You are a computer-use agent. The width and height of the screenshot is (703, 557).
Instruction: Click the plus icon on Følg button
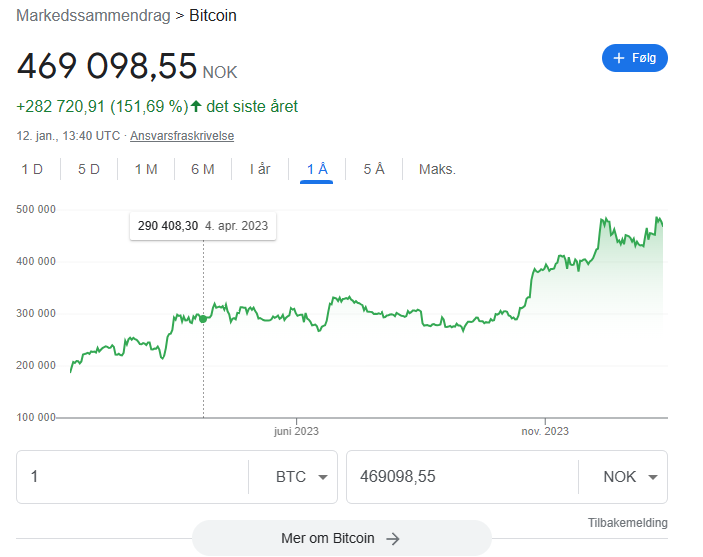point(619,58)
